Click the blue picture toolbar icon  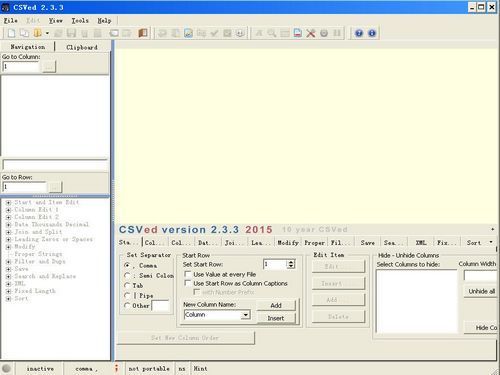188,33
